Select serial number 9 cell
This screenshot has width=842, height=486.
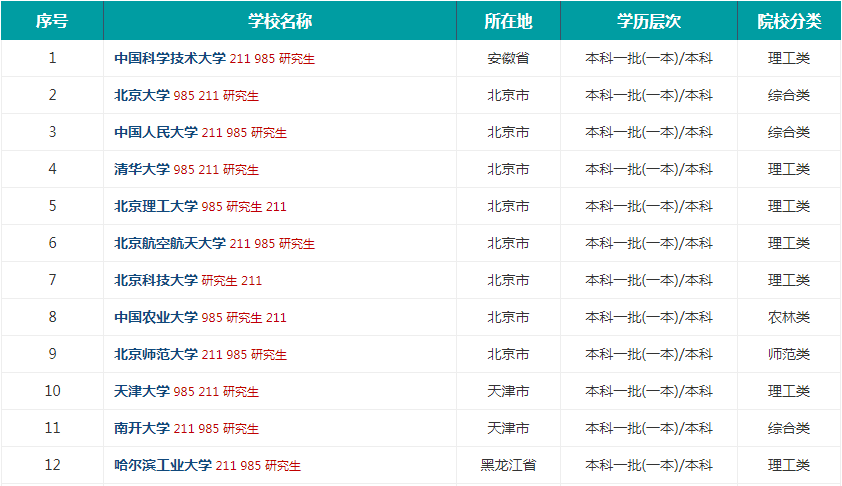click(52, 354)
